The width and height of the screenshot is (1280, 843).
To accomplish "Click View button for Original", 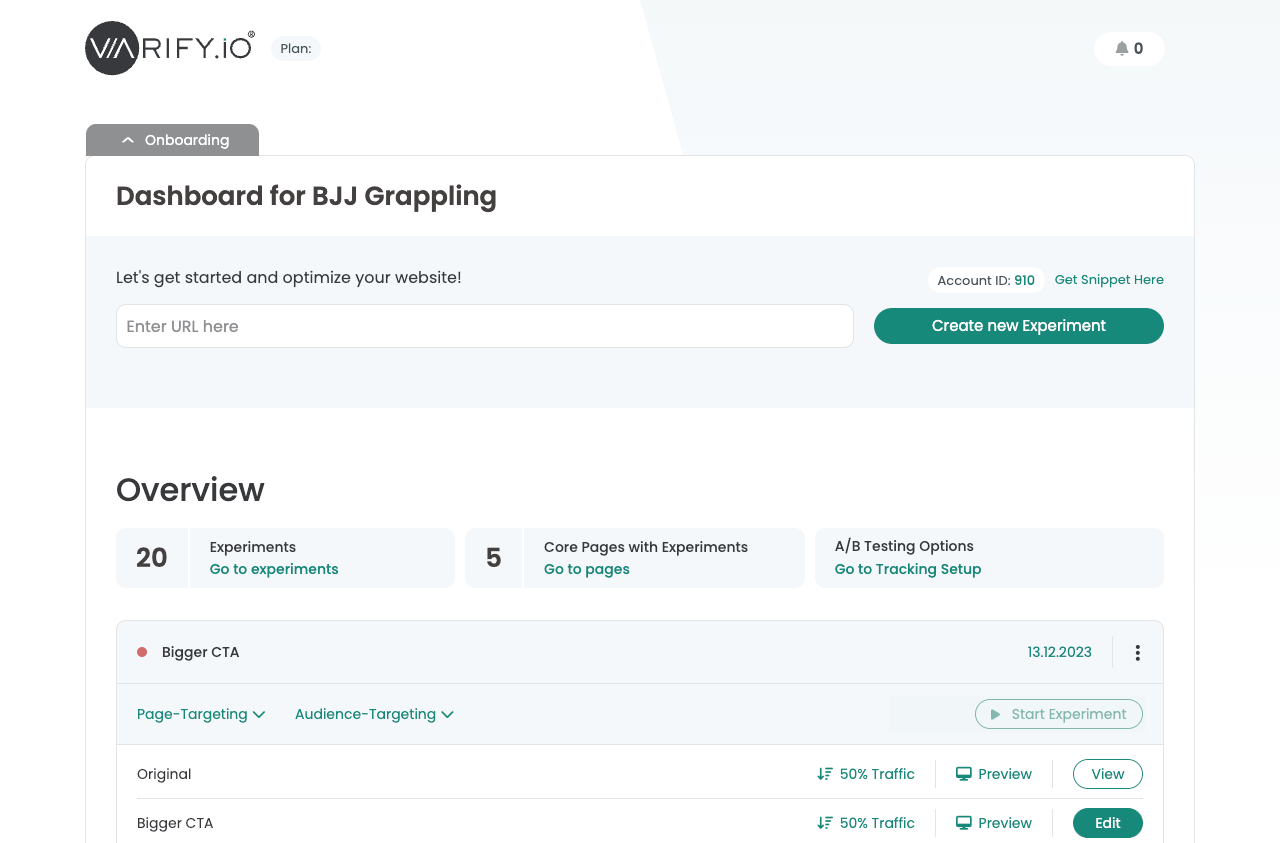I will [x=1107, y=774].
